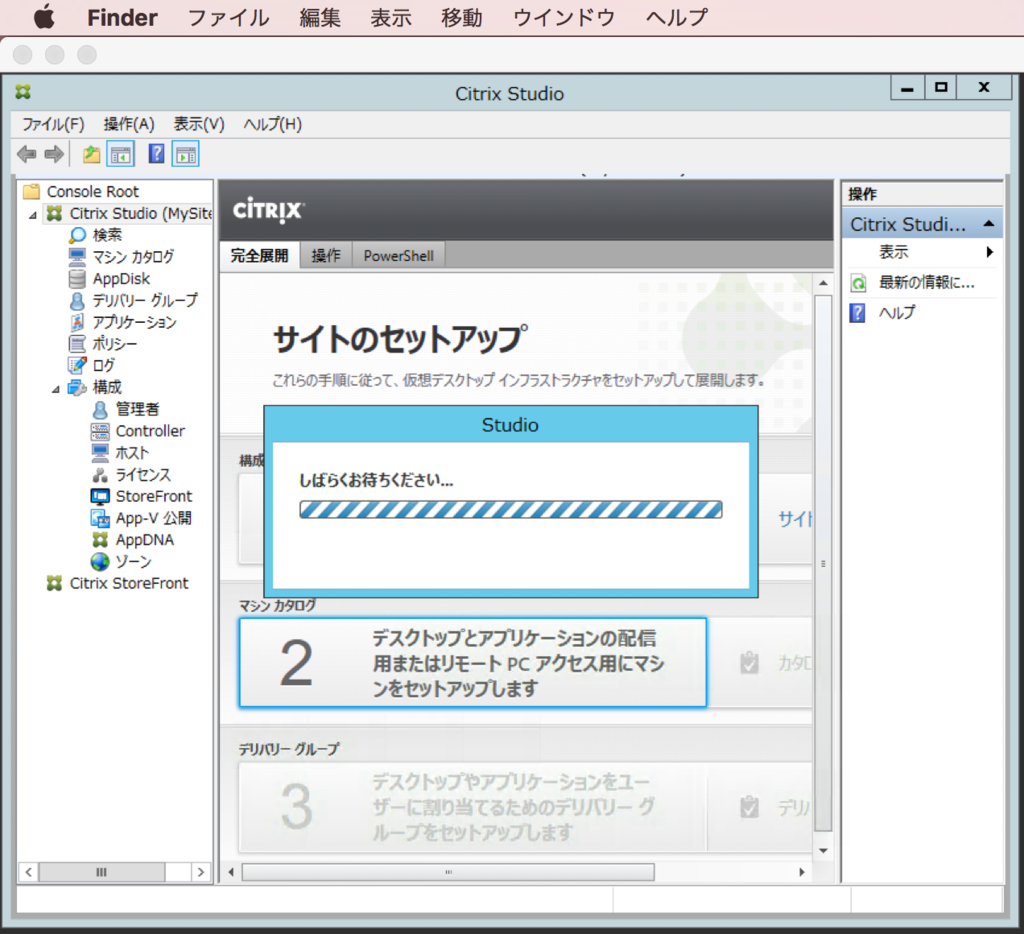
Task: Click the マシン カタログ section label
Action: [x=277, y=605]
